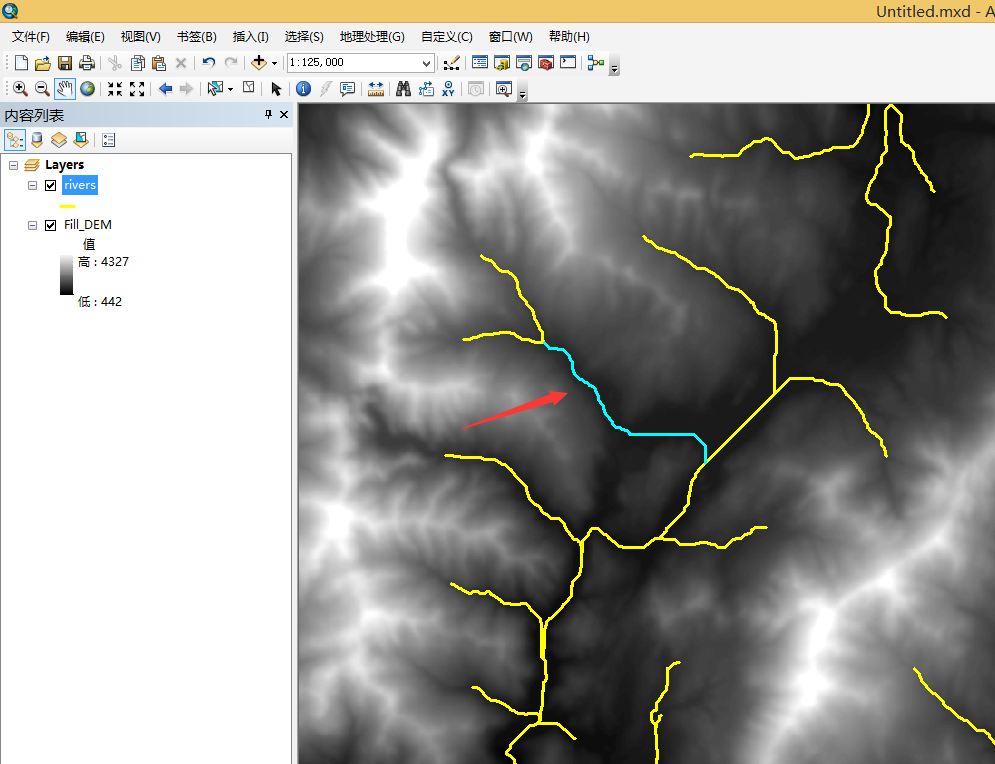Image resolution: width=995 pixels, height=764 pixels.
Task: Open the Add Data dropdown arrow
Action: 274,63
